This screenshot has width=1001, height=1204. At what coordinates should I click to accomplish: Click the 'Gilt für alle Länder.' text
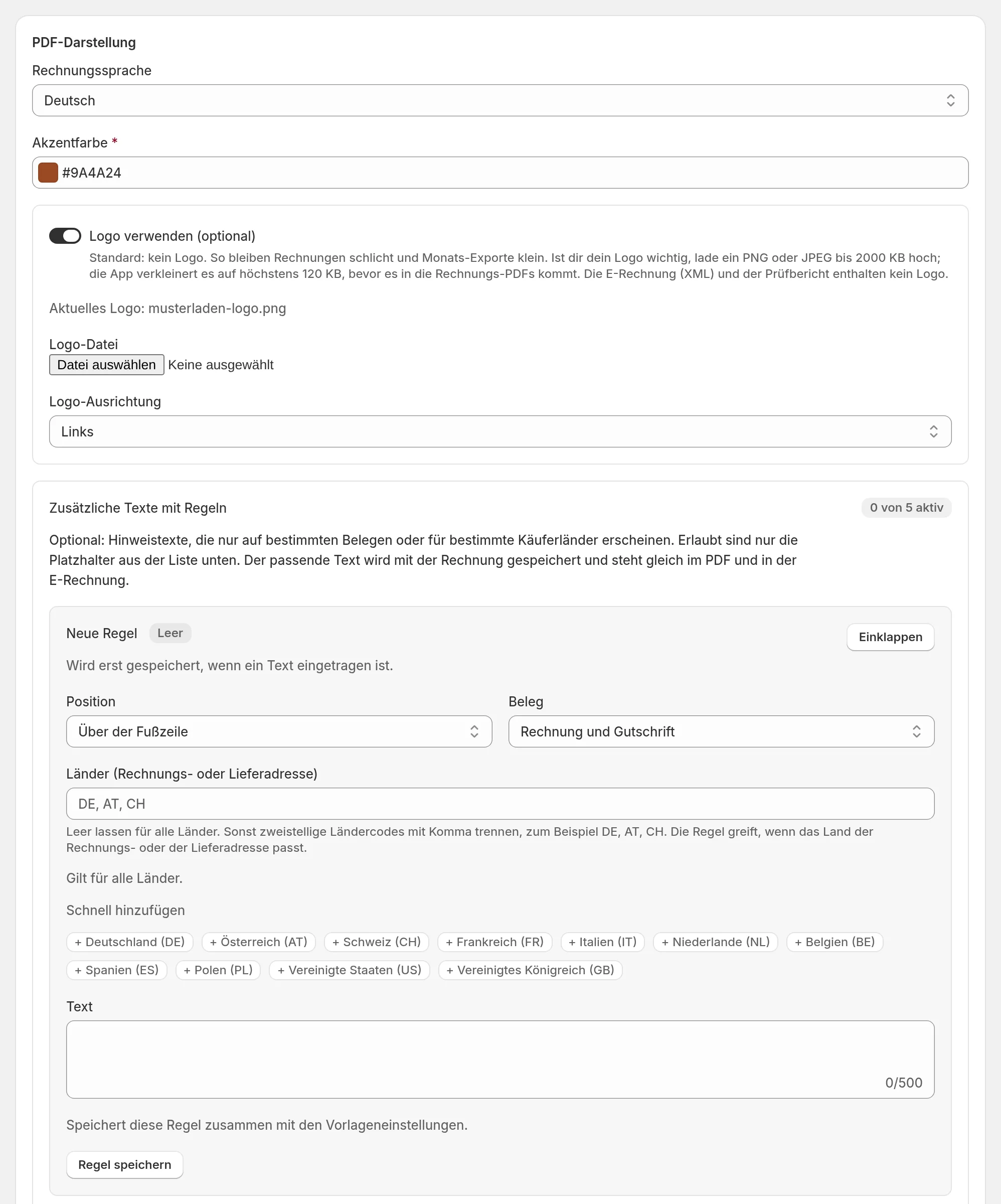click(124, 878)
